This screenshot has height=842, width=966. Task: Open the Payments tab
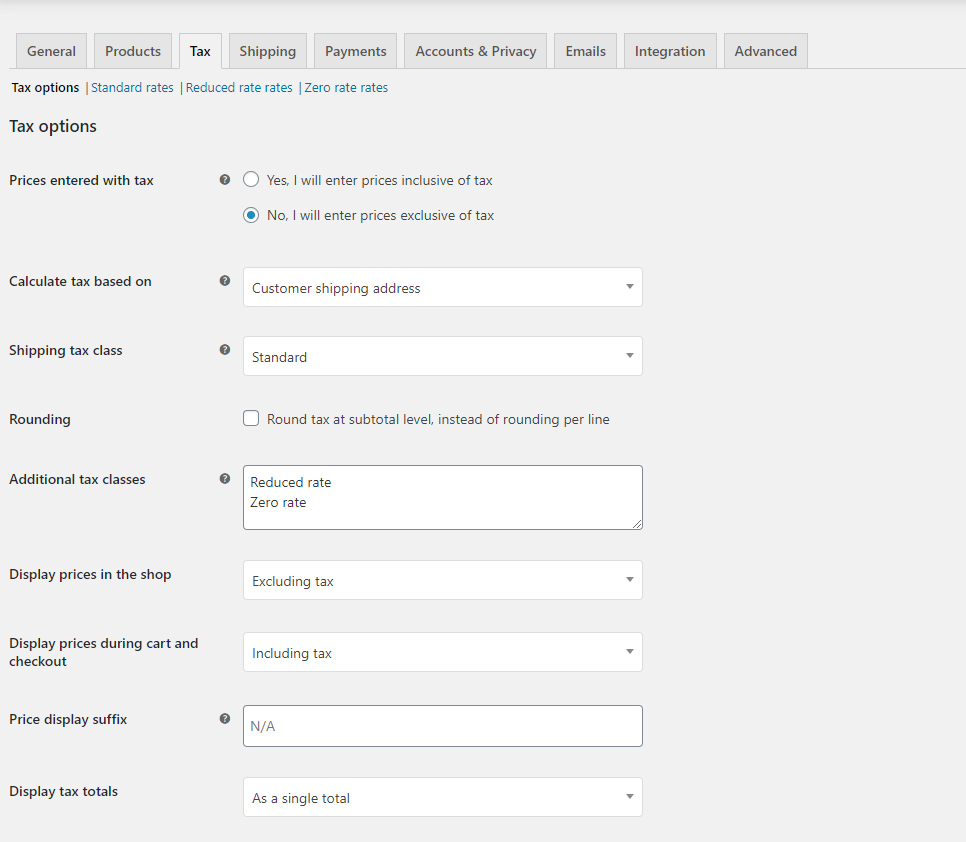click(x=355, y=51)
